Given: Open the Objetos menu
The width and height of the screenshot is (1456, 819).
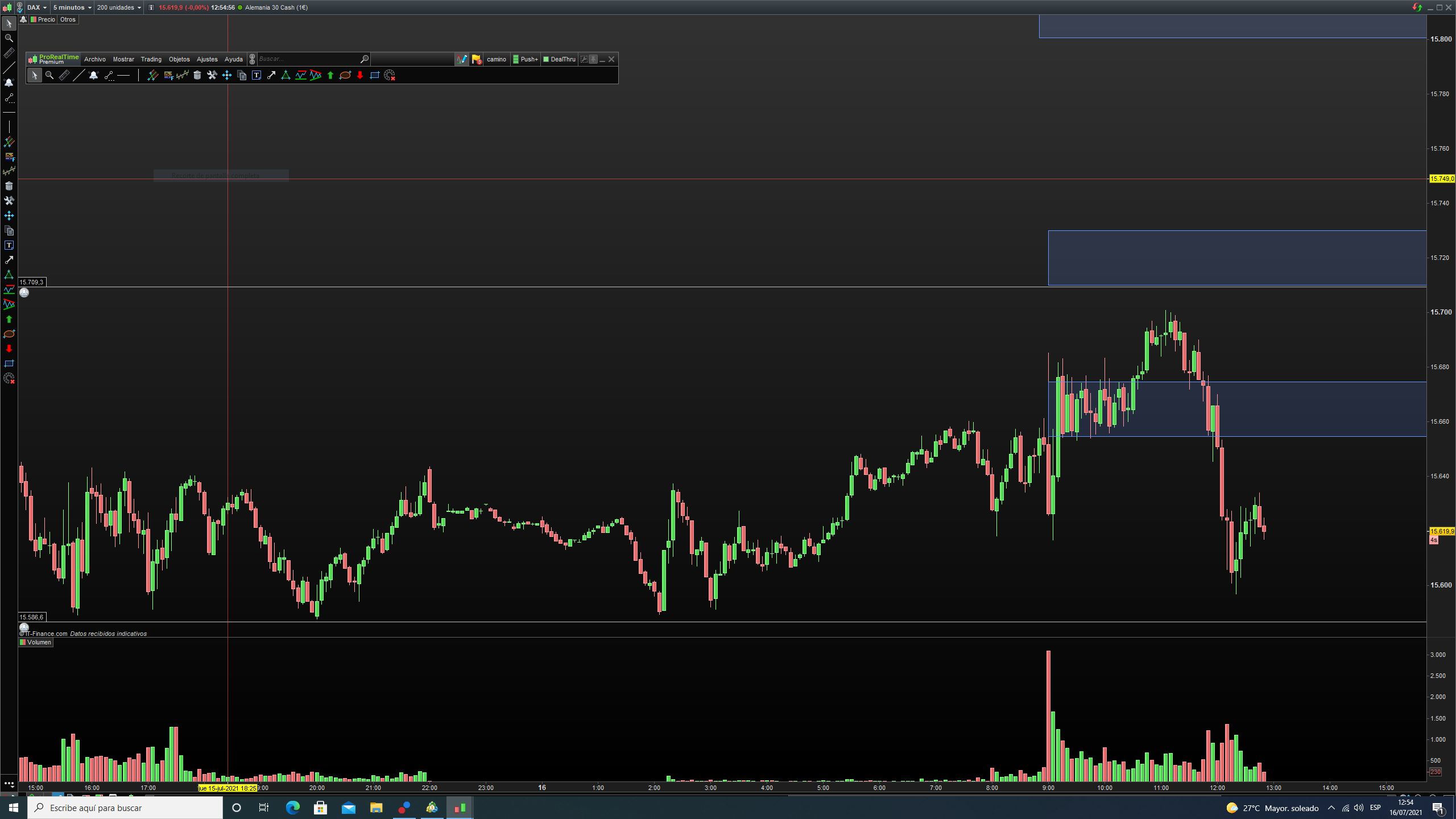Looking at the screenshot, I should pyautogui.click(x=179, y=59).
